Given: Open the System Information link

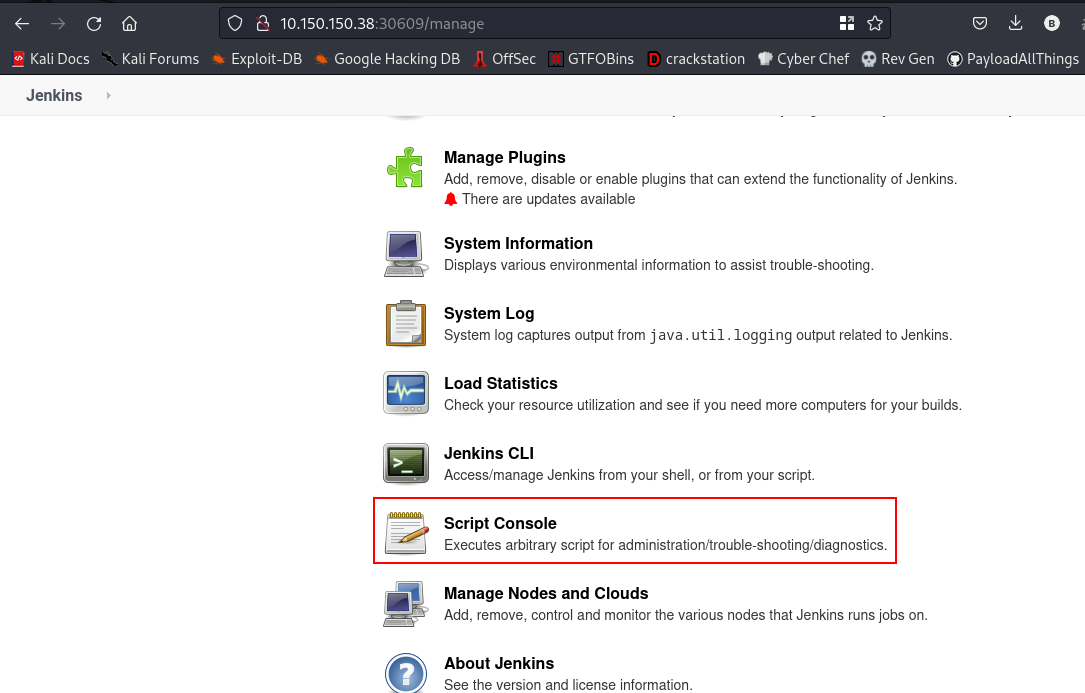Looking at the screenshot, I should tap(518, 243).
